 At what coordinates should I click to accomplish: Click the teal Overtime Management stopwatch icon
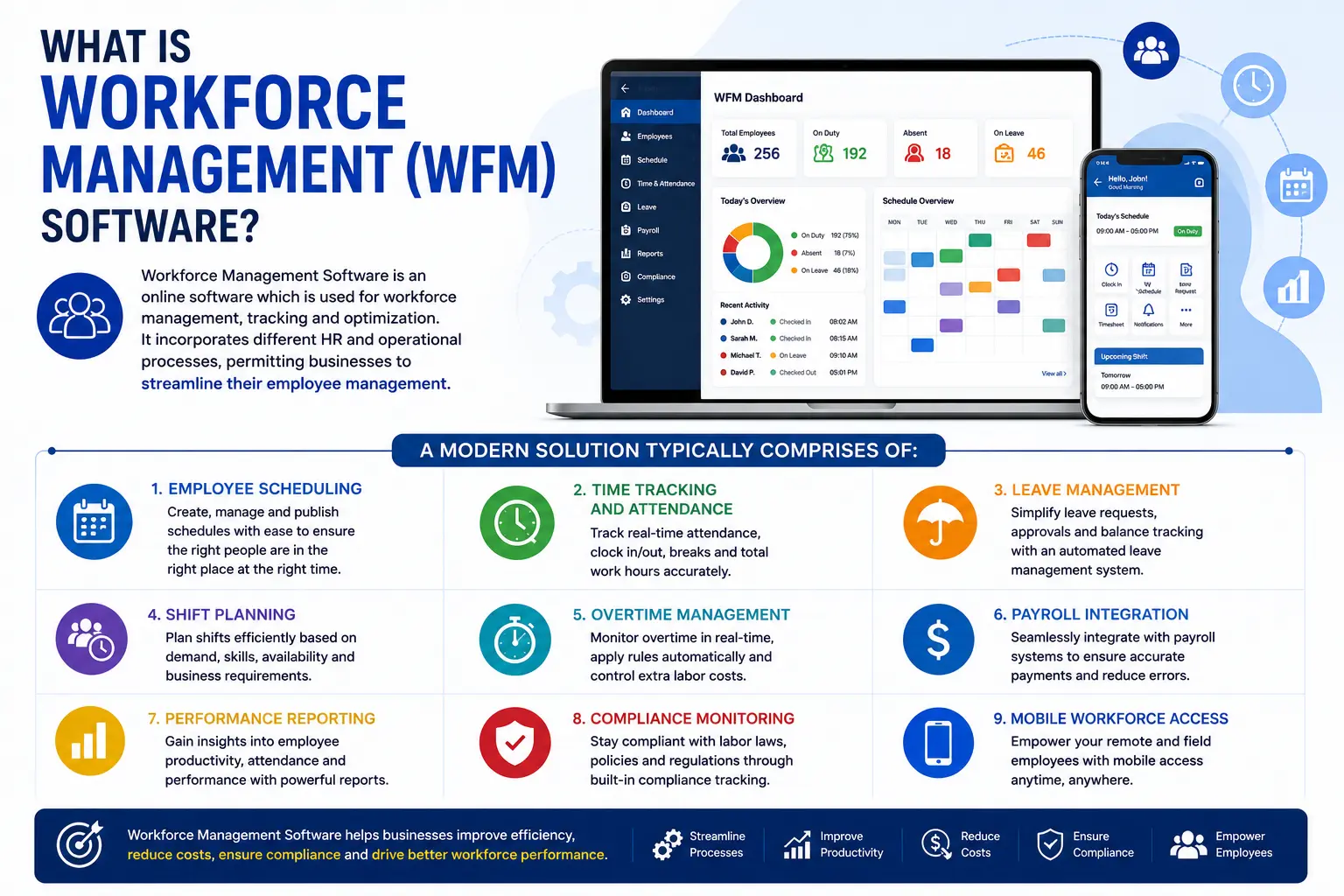pos(515,639)
